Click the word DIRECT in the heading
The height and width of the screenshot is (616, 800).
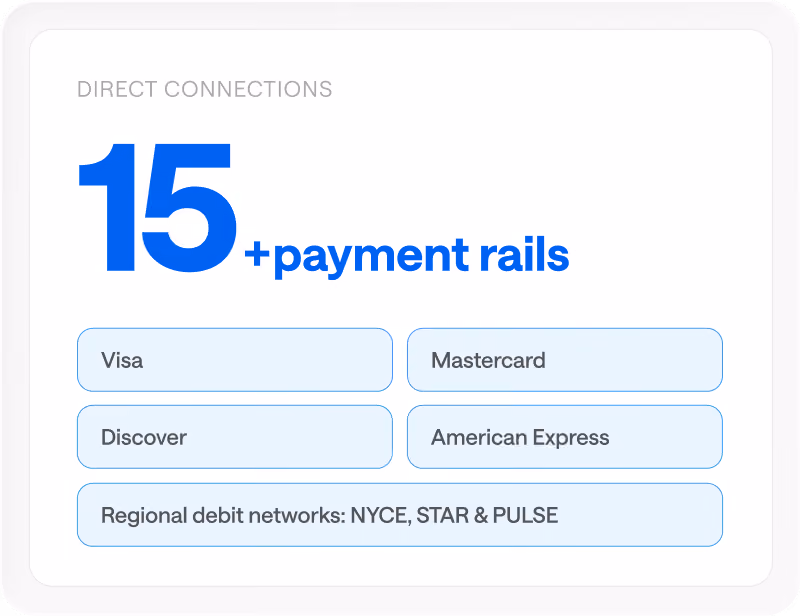[117, 89]
